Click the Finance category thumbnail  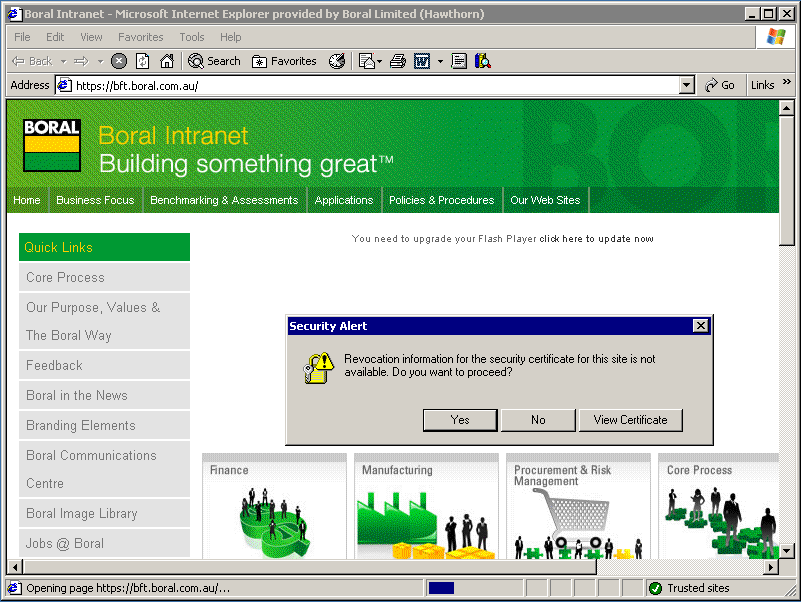coord(274,510)
